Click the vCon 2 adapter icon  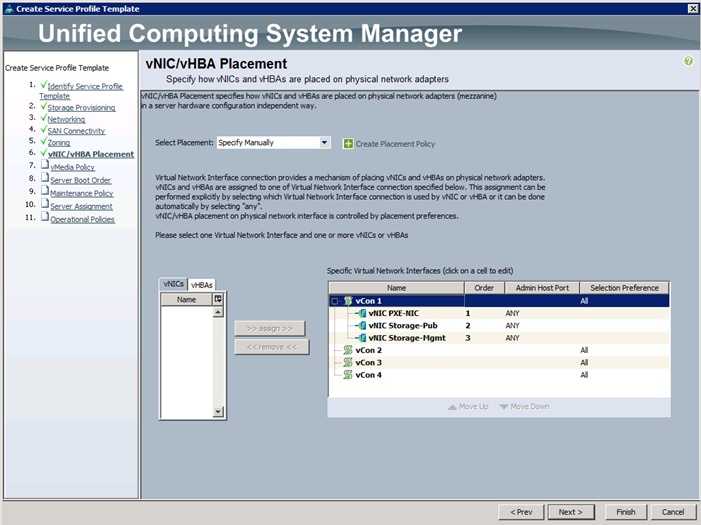click(348, 350)
